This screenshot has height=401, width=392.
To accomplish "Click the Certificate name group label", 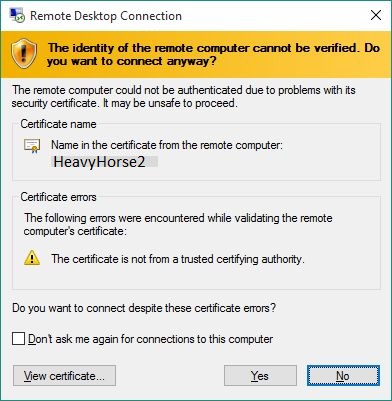I will click(58, 124).
